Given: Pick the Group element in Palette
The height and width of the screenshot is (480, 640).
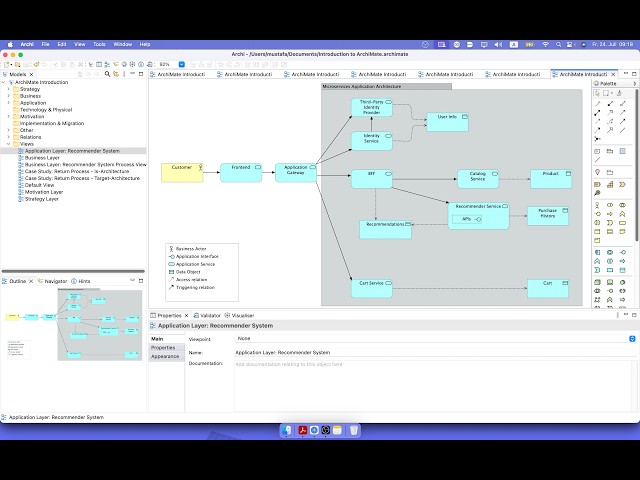Looking at the screenshot, I should (610, 151).
